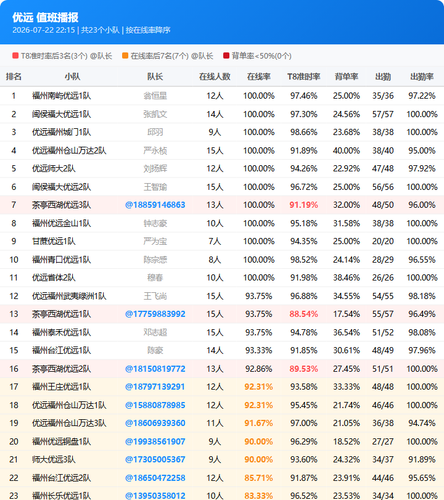Open mention link @18650472258
The width and height of the screenshot is (444, 500).
155,478
